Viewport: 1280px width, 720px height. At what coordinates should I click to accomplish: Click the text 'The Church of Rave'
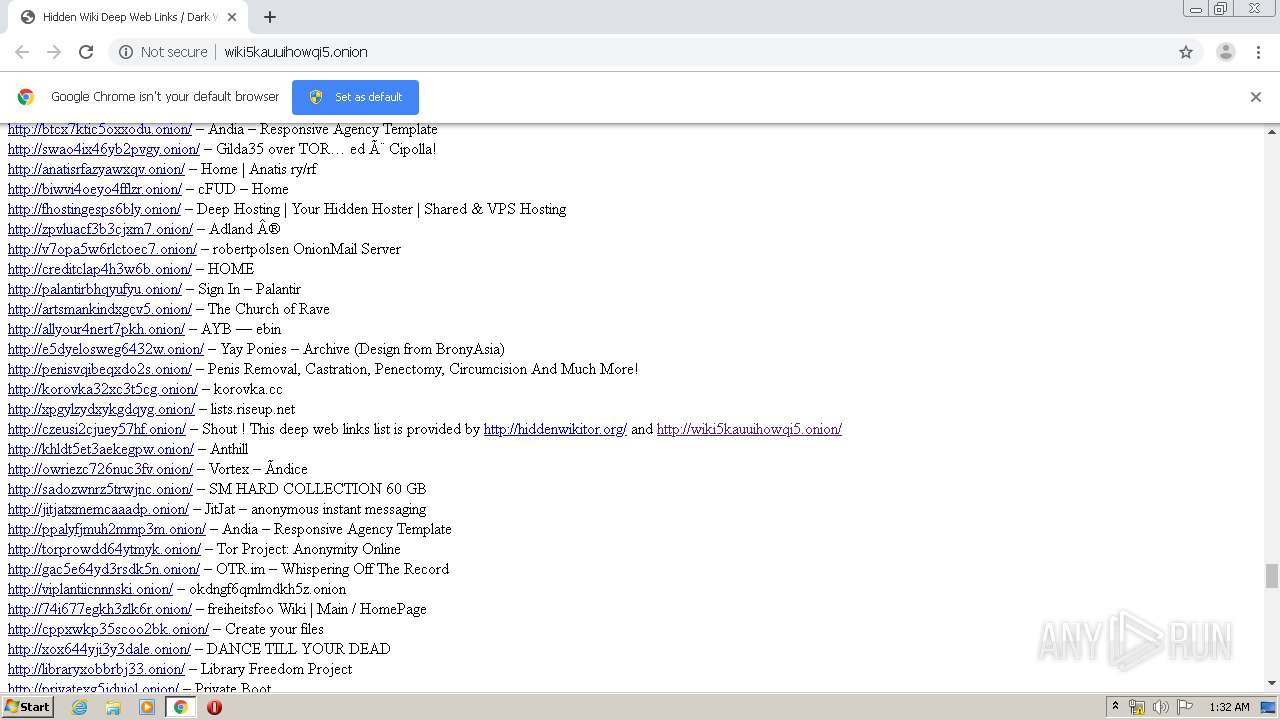269,309
